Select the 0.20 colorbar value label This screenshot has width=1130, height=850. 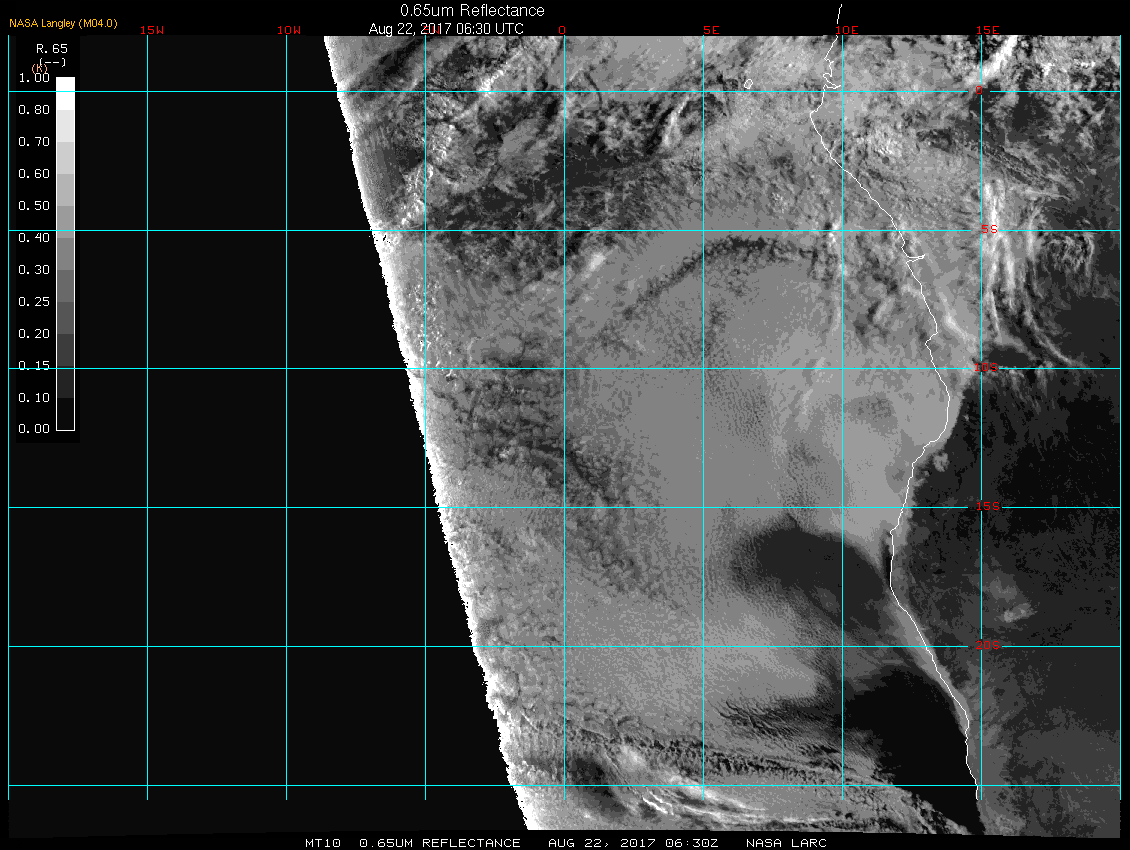(x=34, y=333)
